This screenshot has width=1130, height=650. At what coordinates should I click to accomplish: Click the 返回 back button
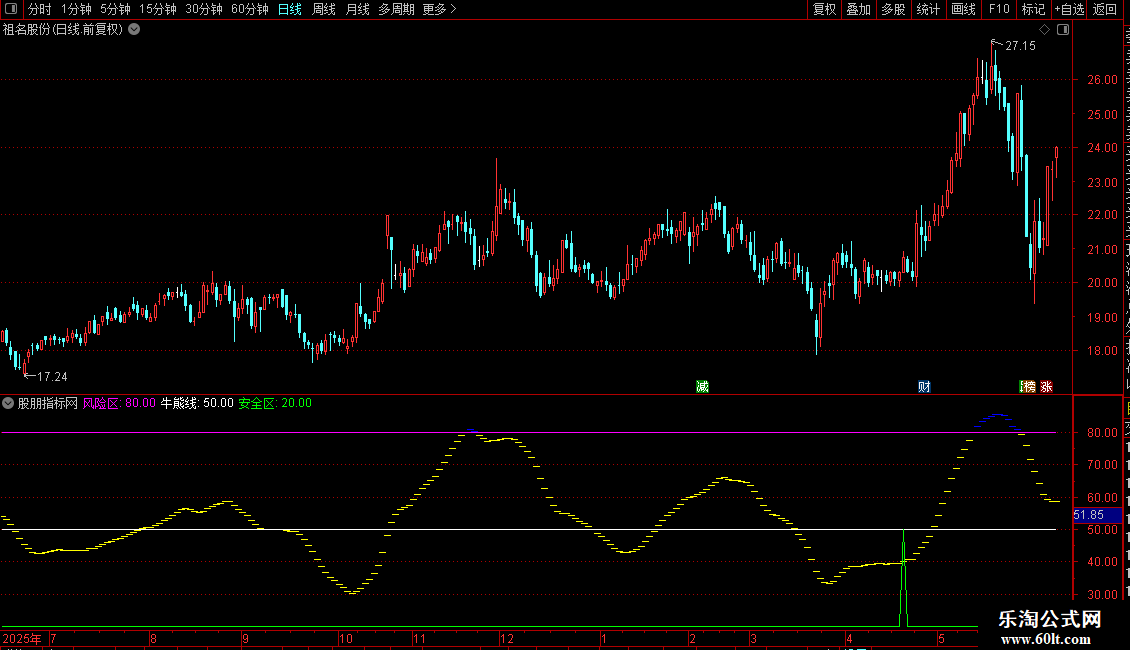point(1104,9)
